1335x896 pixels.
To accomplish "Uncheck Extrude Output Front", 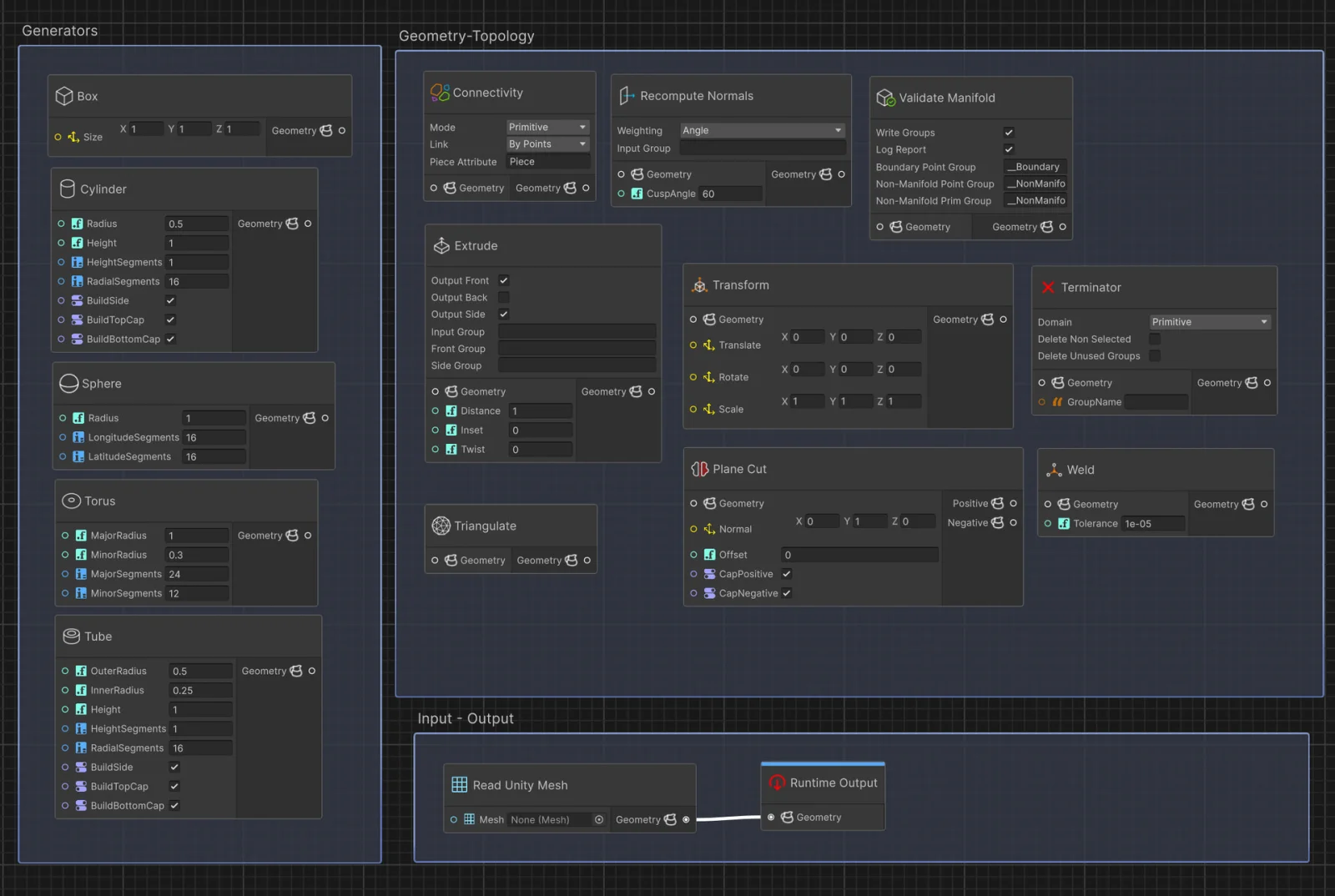I will point(504,280).
